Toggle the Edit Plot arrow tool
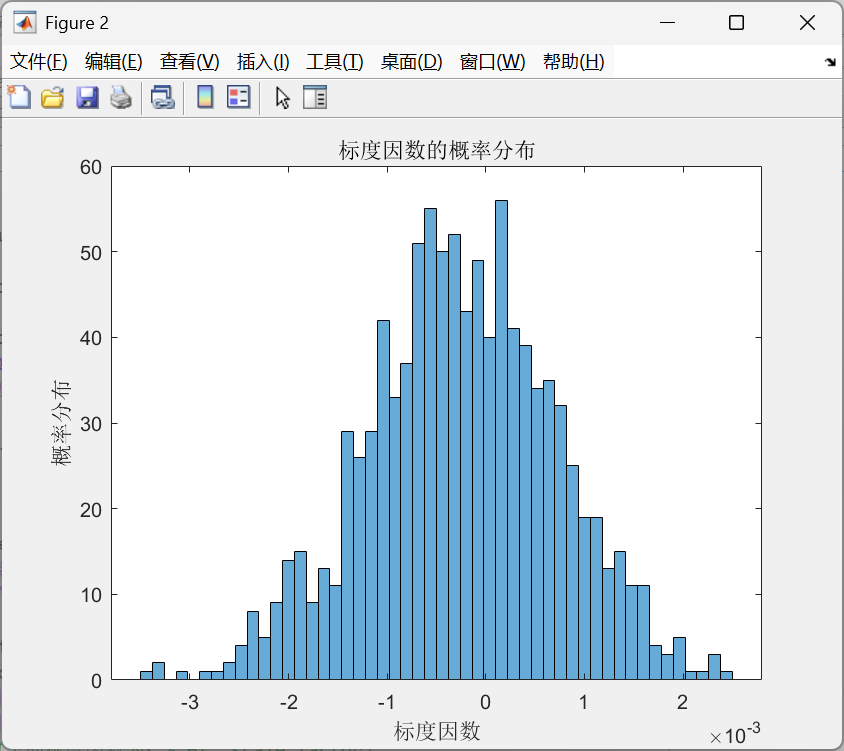The width and height of the screenshot is (844, 751). coord(282,97)
